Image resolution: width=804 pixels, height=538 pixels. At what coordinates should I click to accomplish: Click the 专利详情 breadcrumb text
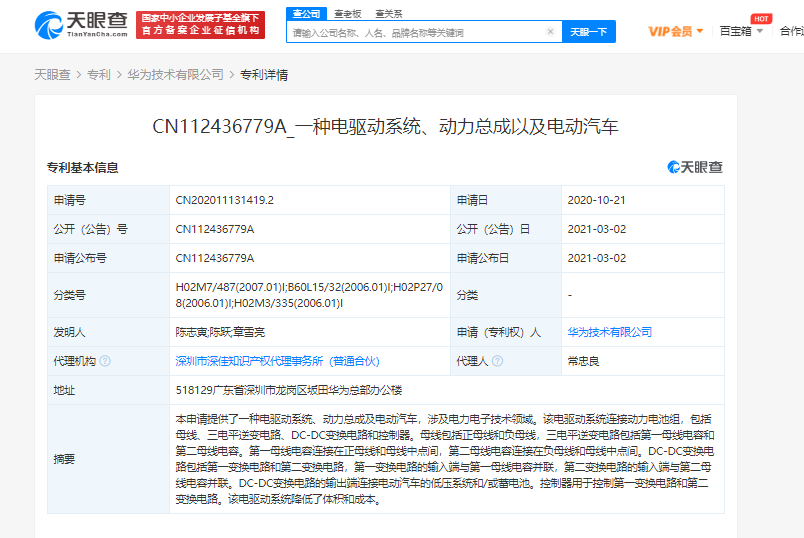tap(264, 75)
